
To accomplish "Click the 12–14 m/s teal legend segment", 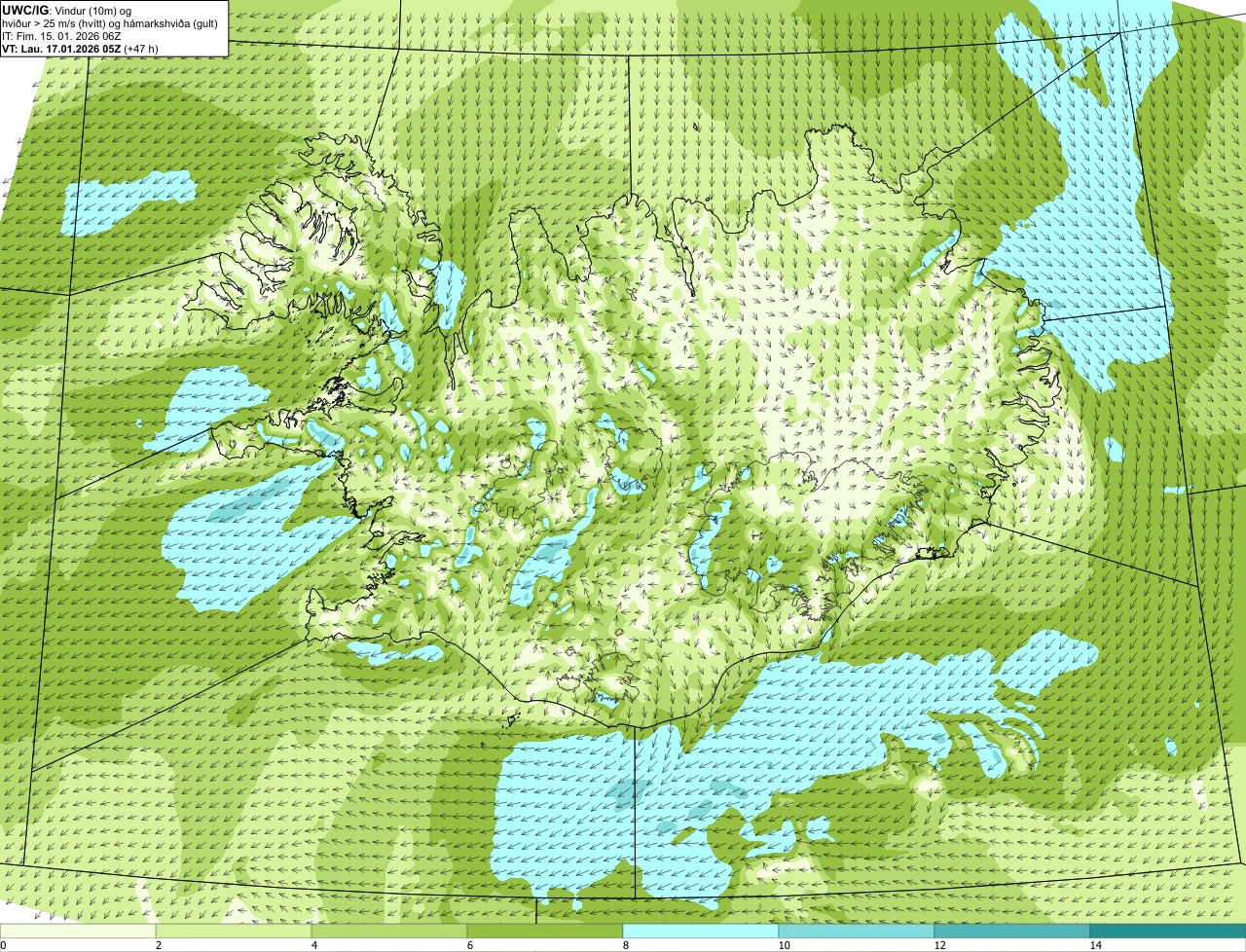I will (1012, 932).
